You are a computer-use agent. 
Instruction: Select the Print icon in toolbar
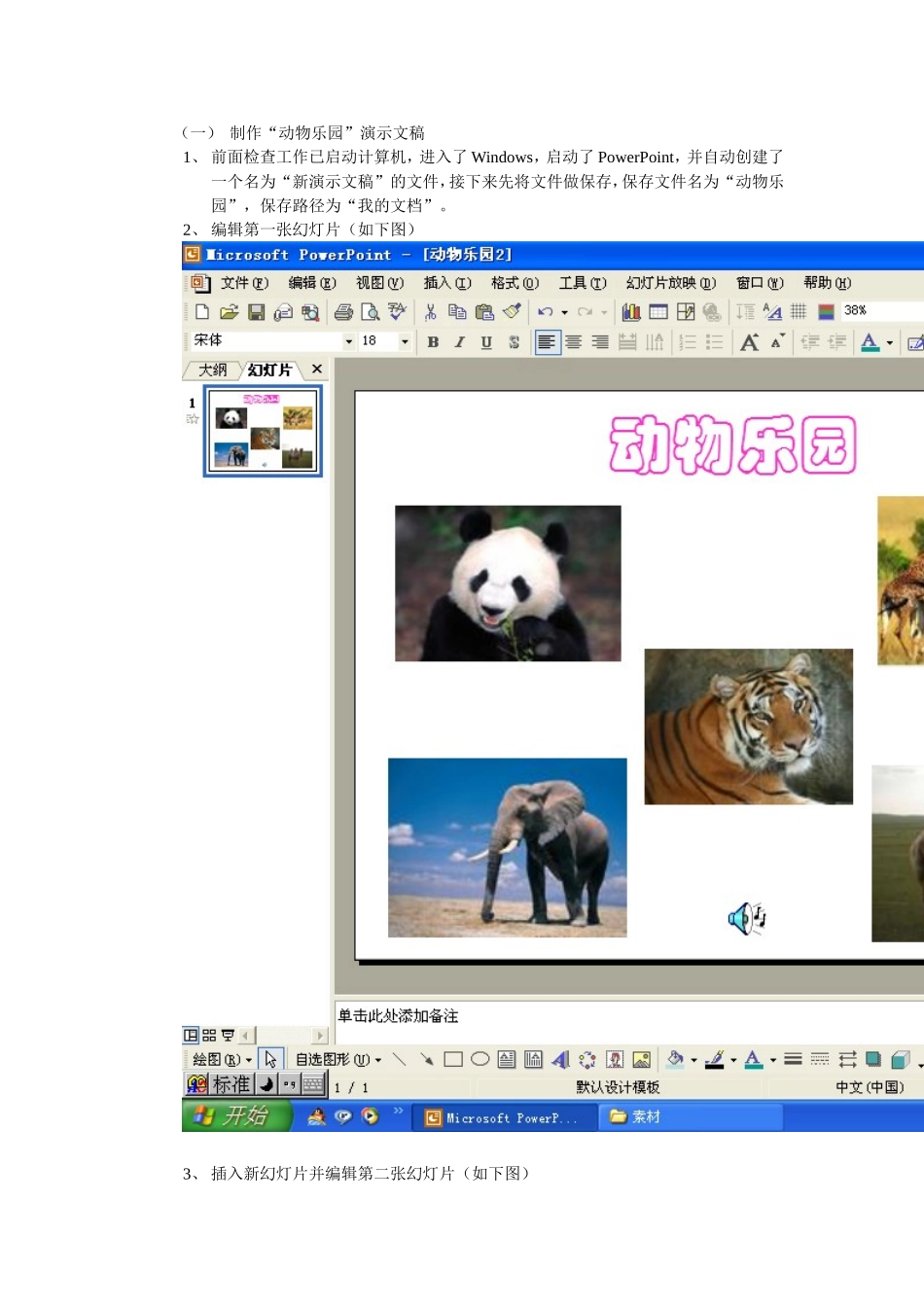pyautogui.click(x=343, y=312)
